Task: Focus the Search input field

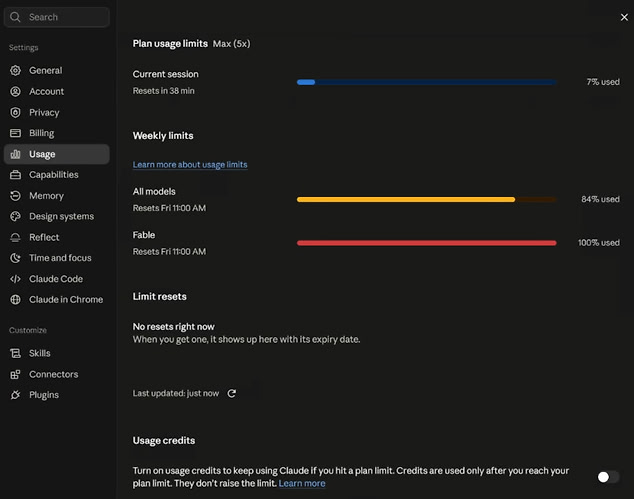Action: click(57, 17)
